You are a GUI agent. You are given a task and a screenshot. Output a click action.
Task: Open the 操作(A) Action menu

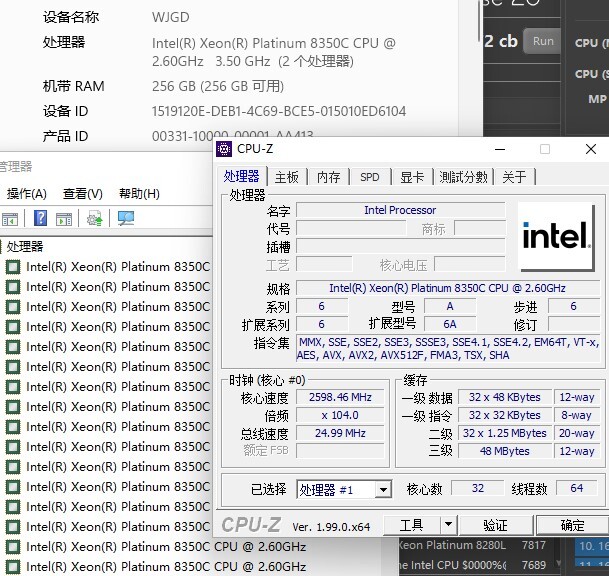26,193
